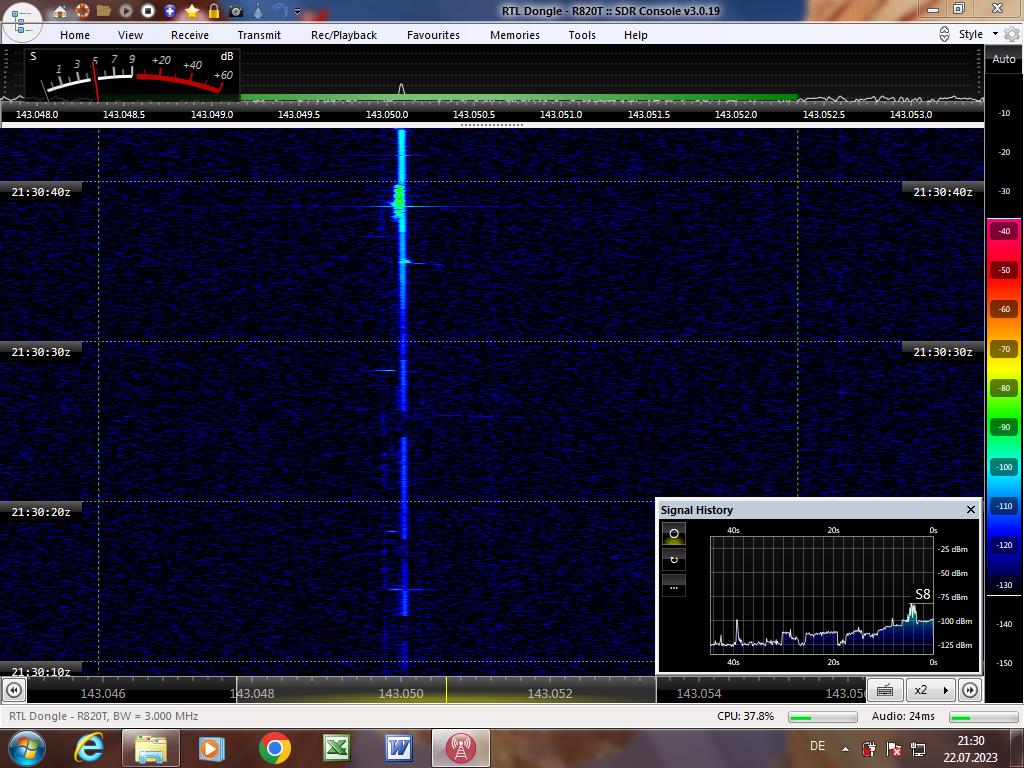The width and height of the screenshot is (1024, 768).
Task: Click the right 21:30:30z waterfall timestamp
Action: click(942, 352)
